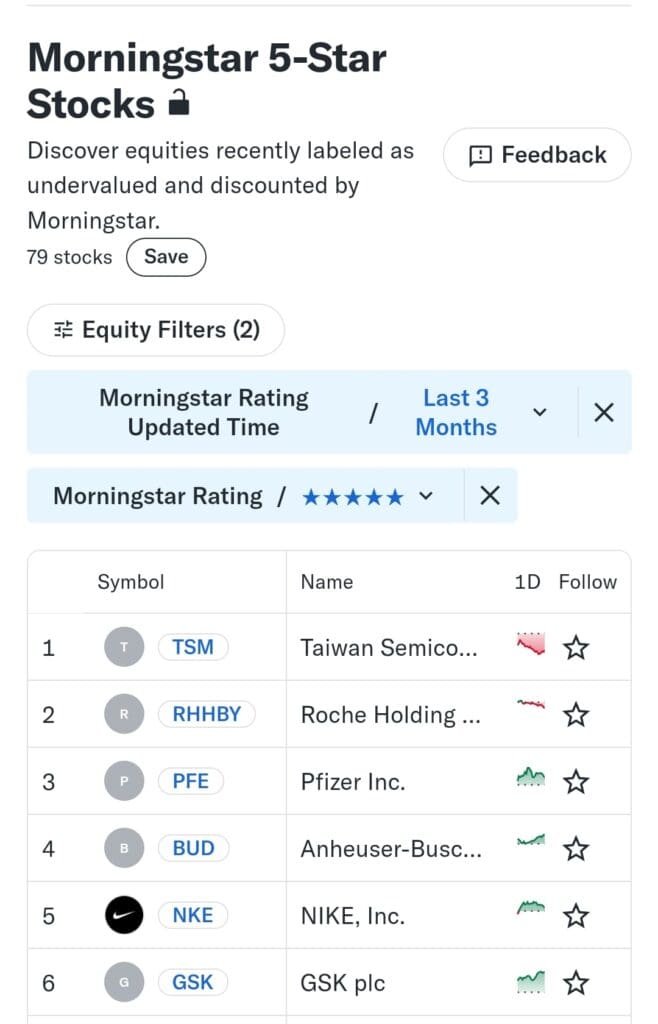The height and width of the screenshot is (1024, 658).
Task: Sort by the Name column header
Action: (327, 582)
